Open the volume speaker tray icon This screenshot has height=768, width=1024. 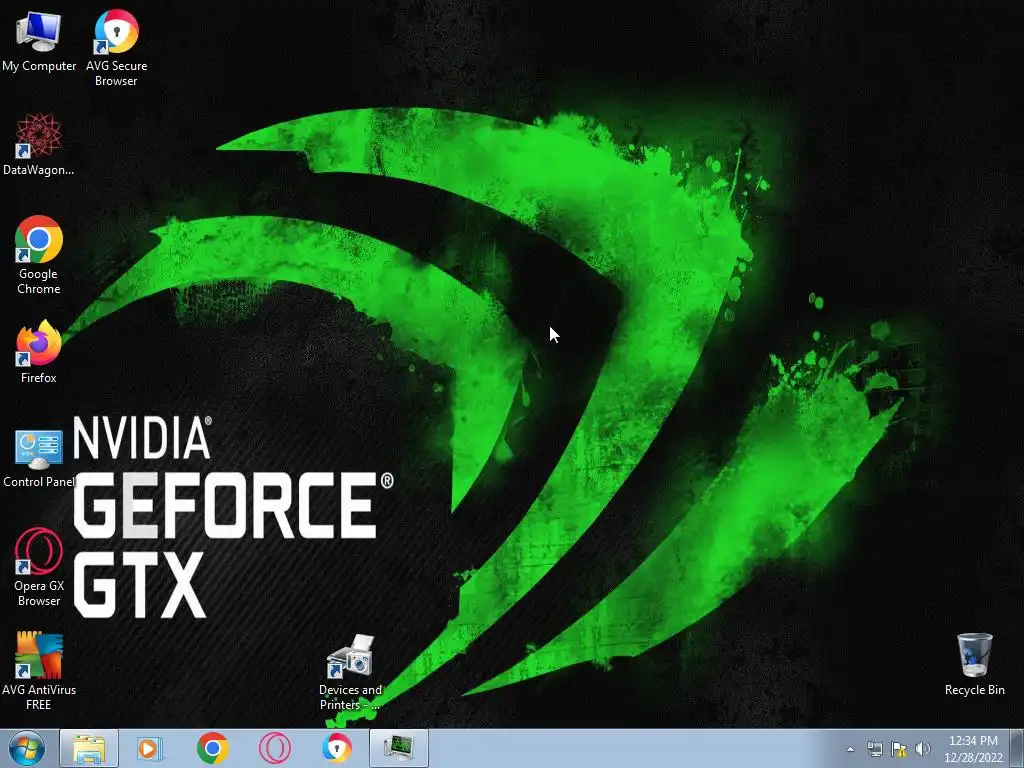pyautogui.click(x=923, y=749)
